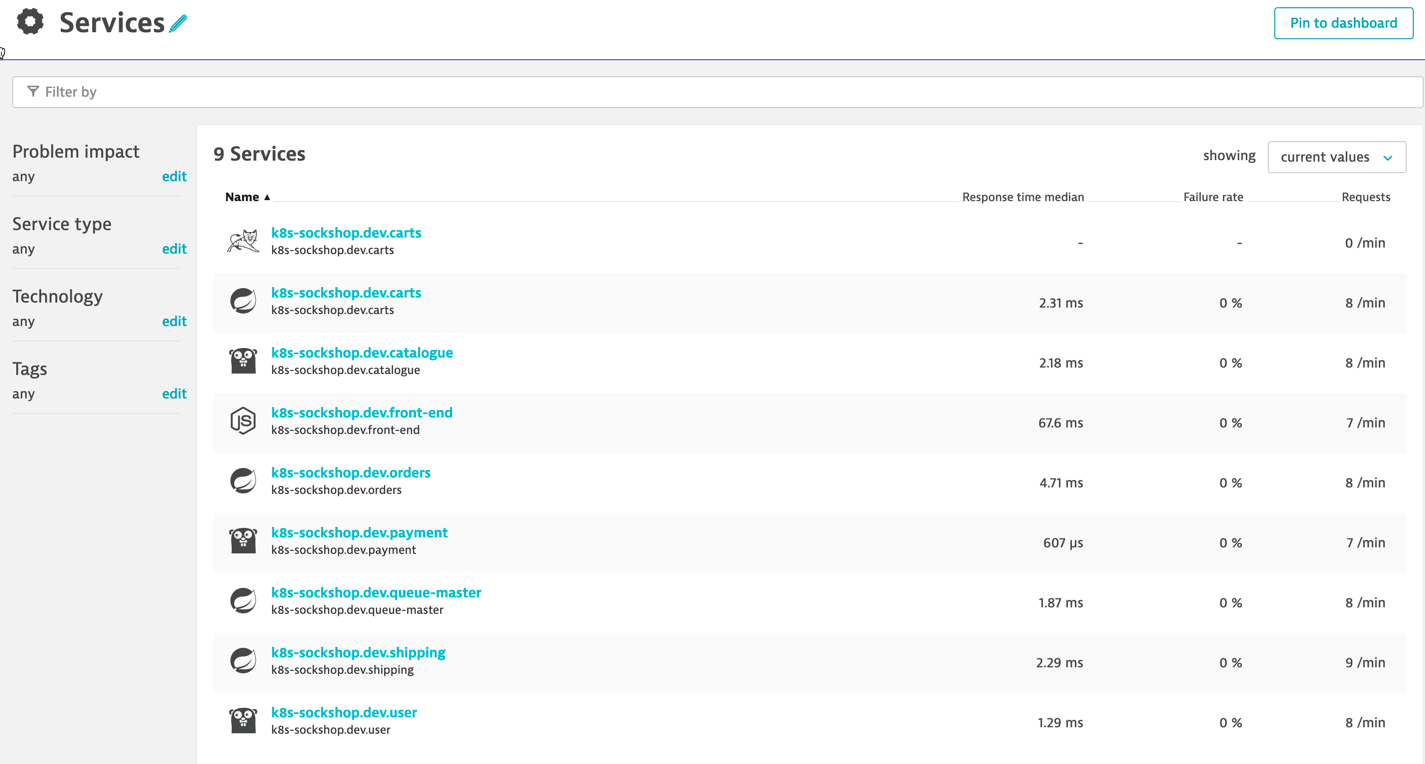Image resolution: width=1425 pixels, height=764 pixels.
Task: Open k8s-sockshop.dev.payment service link
Action: 359,533
